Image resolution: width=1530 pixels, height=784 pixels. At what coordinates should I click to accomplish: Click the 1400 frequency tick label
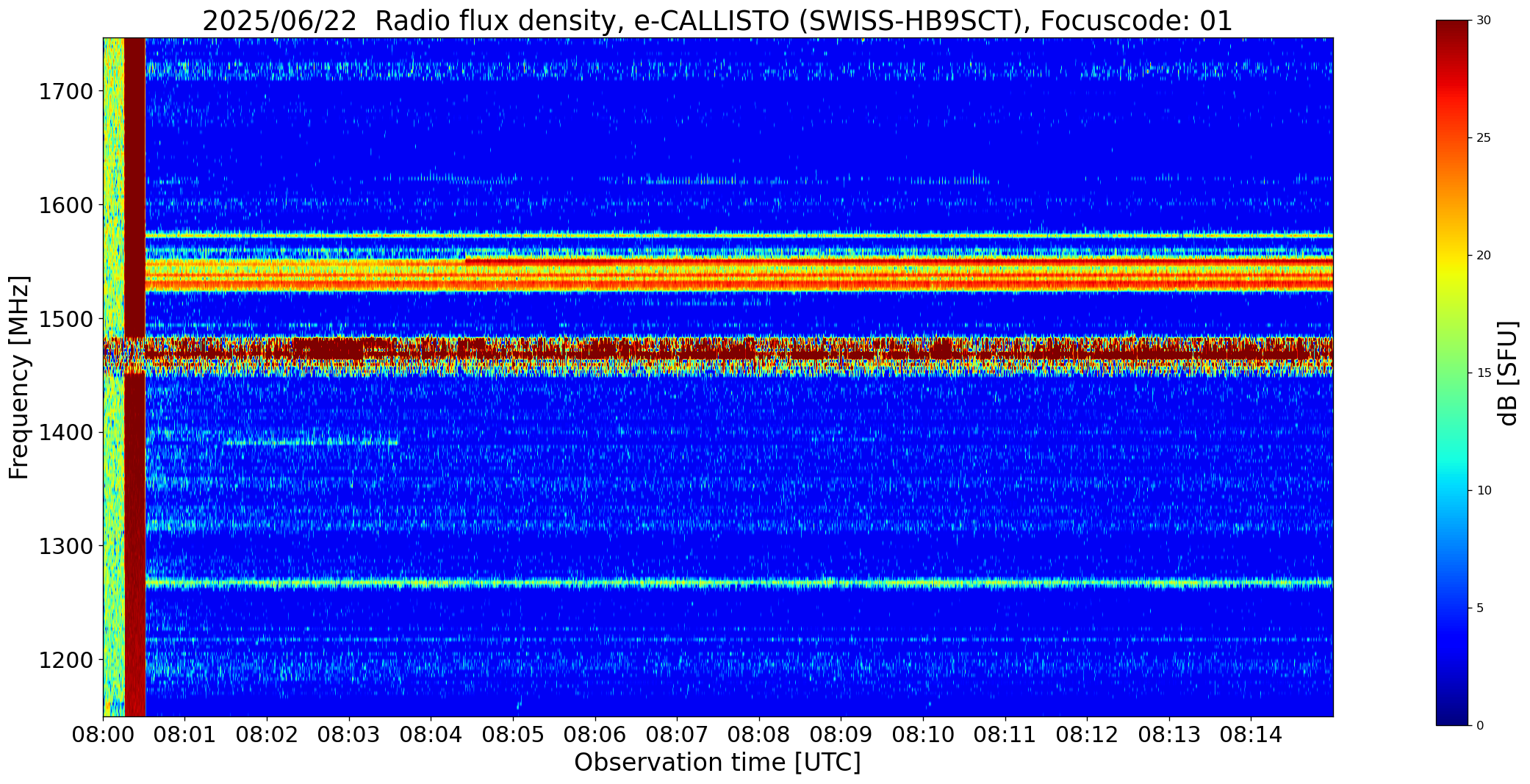tap(66, 433)
